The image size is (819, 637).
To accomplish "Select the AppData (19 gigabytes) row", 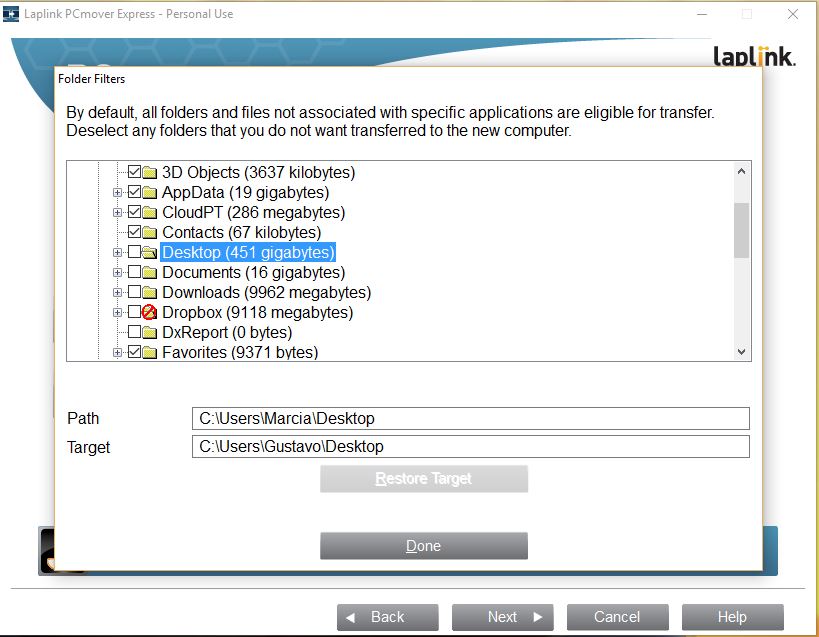I will pyautogui.click(x=245, y=193).
